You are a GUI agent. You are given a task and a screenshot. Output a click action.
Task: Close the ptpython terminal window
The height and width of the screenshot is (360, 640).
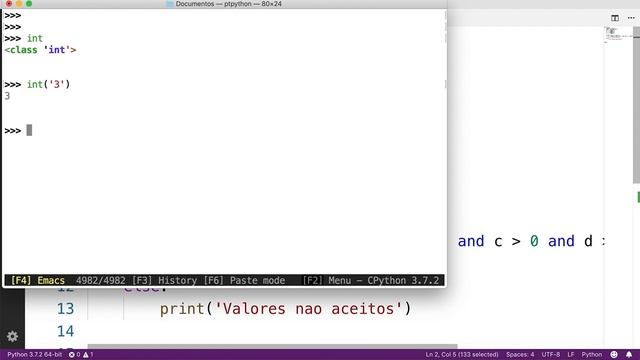(x=9, y=3)
